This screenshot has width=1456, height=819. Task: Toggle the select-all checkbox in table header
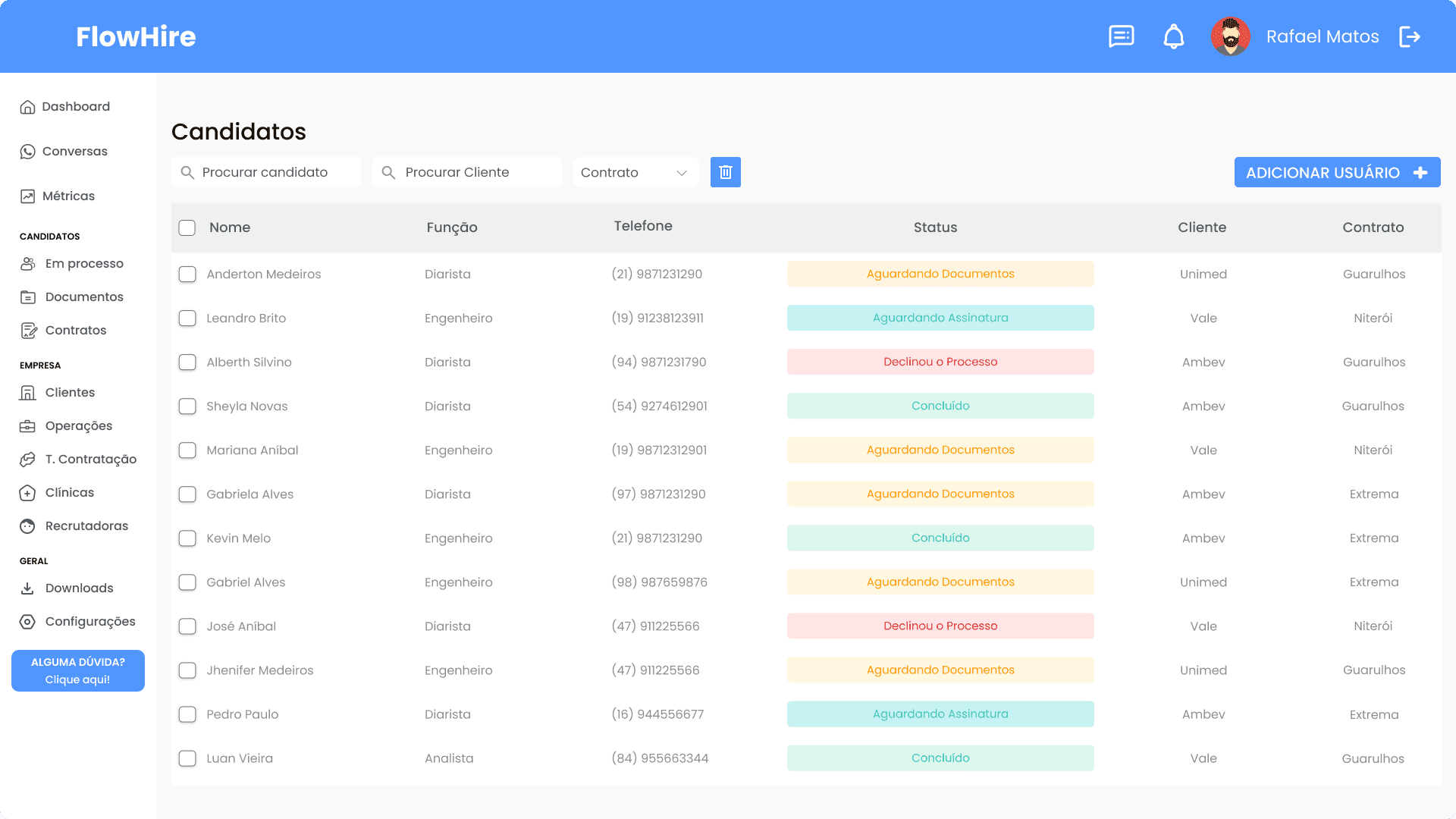tap(187, 227)
